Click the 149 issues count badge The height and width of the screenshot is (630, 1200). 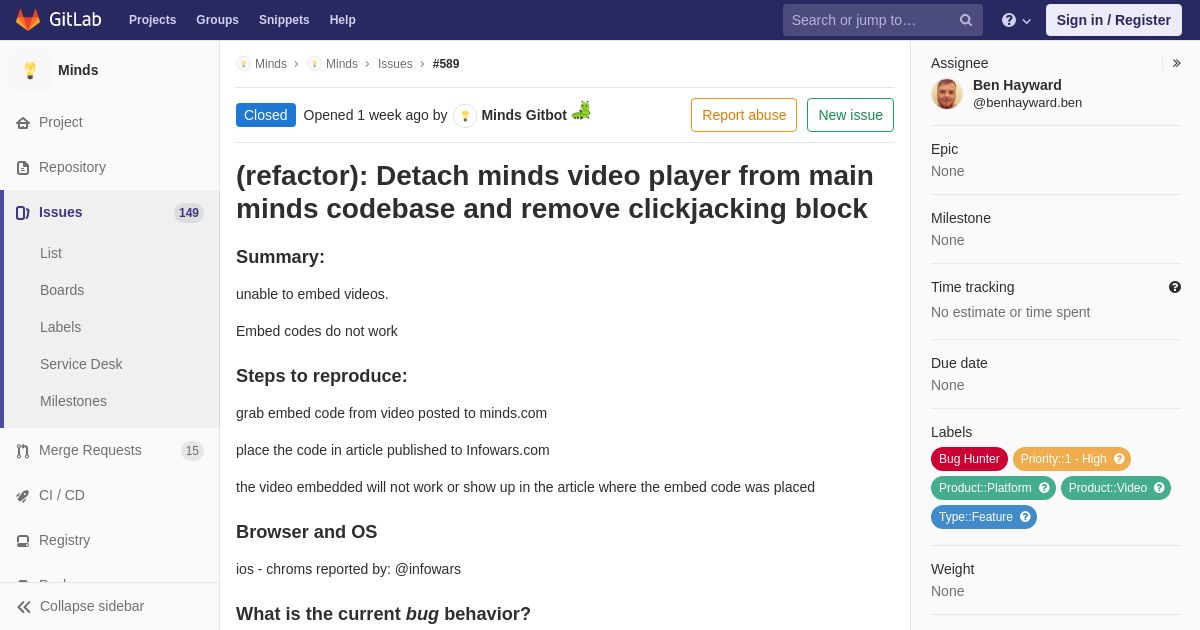point(189,213)
